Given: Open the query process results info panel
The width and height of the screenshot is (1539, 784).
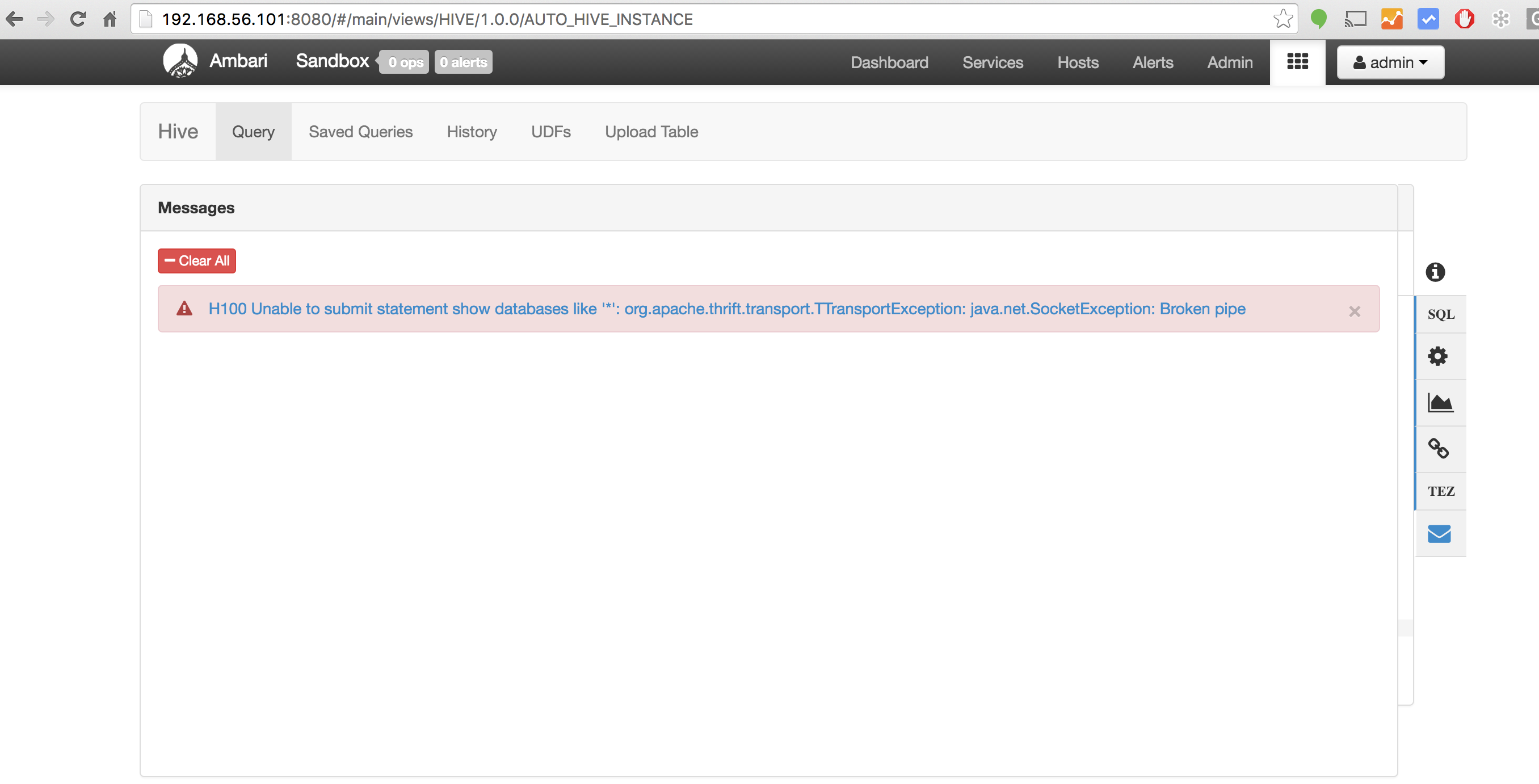Looking at the screenshot, I should tap(1436, 272).
